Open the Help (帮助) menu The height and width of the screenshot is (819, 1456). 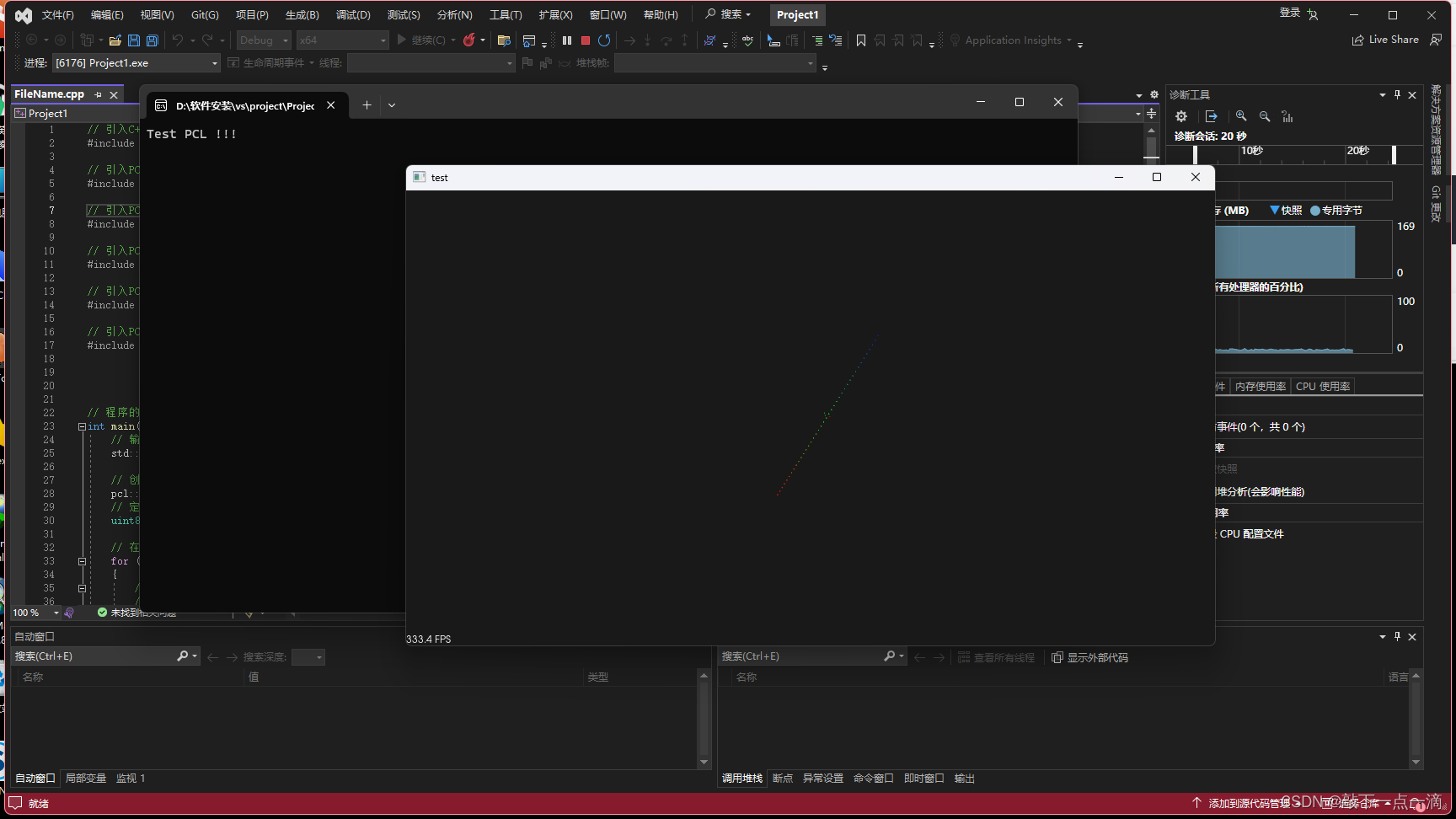tap(661, 15)
